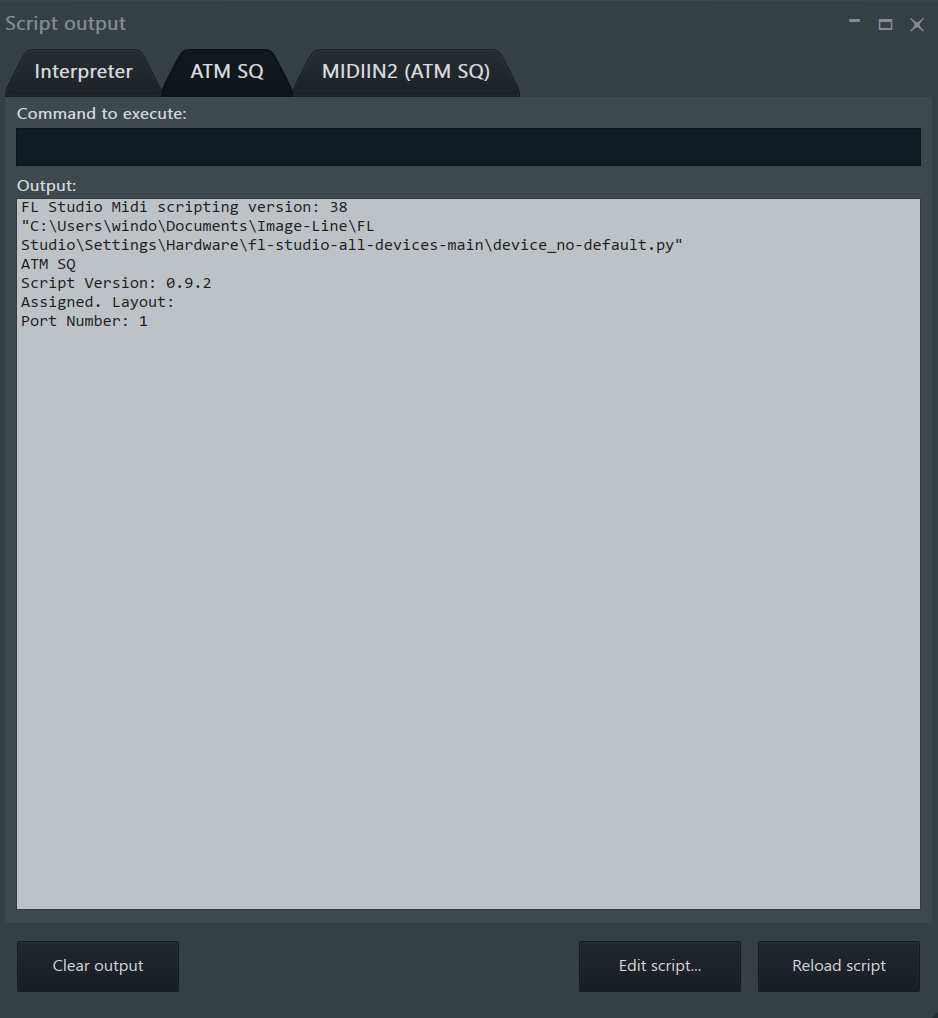Maximize the Script output window
The width and height of the screenshot is (938, 1018).
point(885,24)
